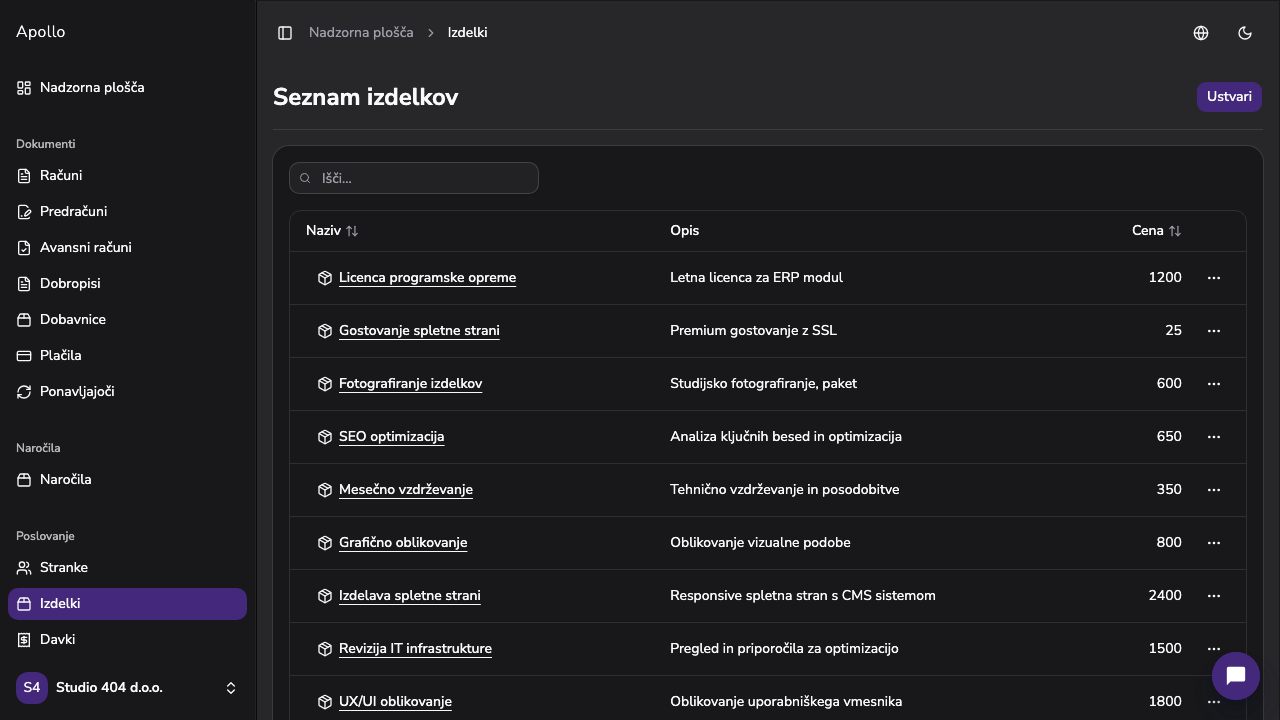Screen dimensions: 1280x720
Task: Click the package icon beside UX/UI oblikovanje
Action: 325,702
